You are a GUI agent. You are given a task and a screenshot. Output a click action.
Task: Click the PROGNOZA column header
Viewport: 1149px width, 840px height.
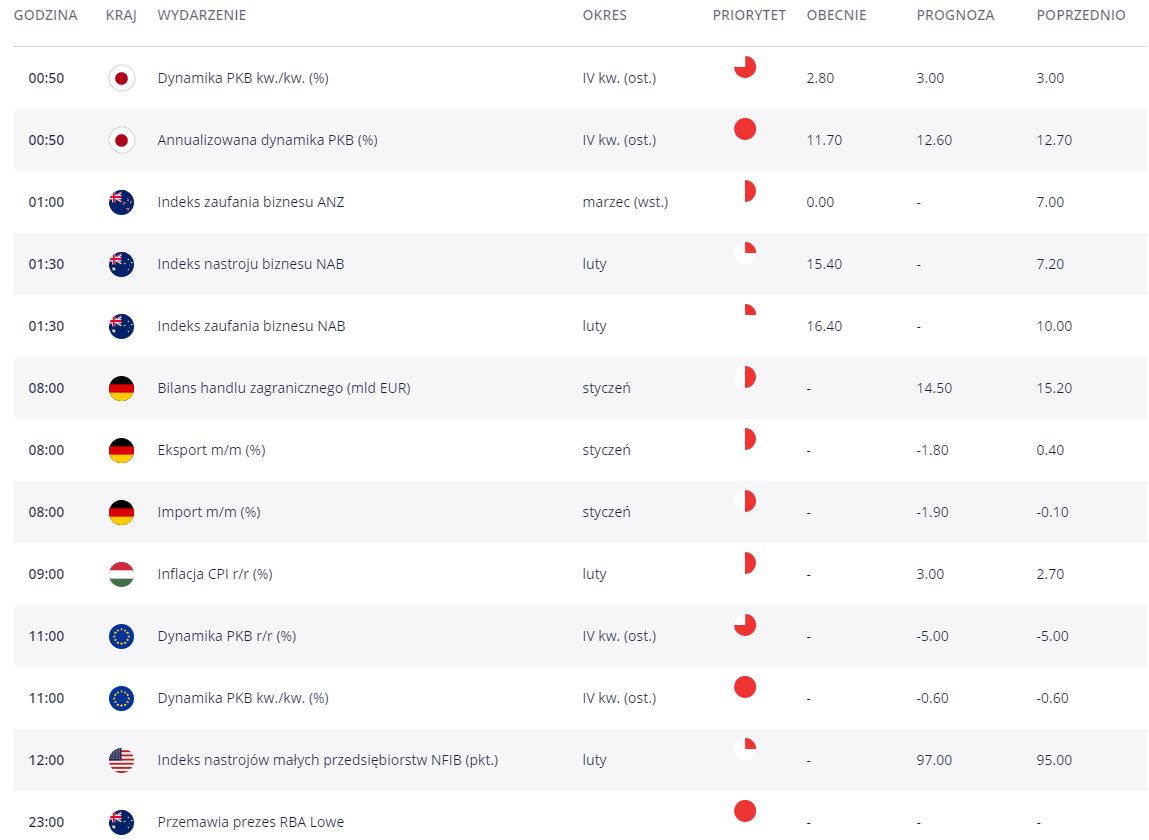click(x=955, y=15)
